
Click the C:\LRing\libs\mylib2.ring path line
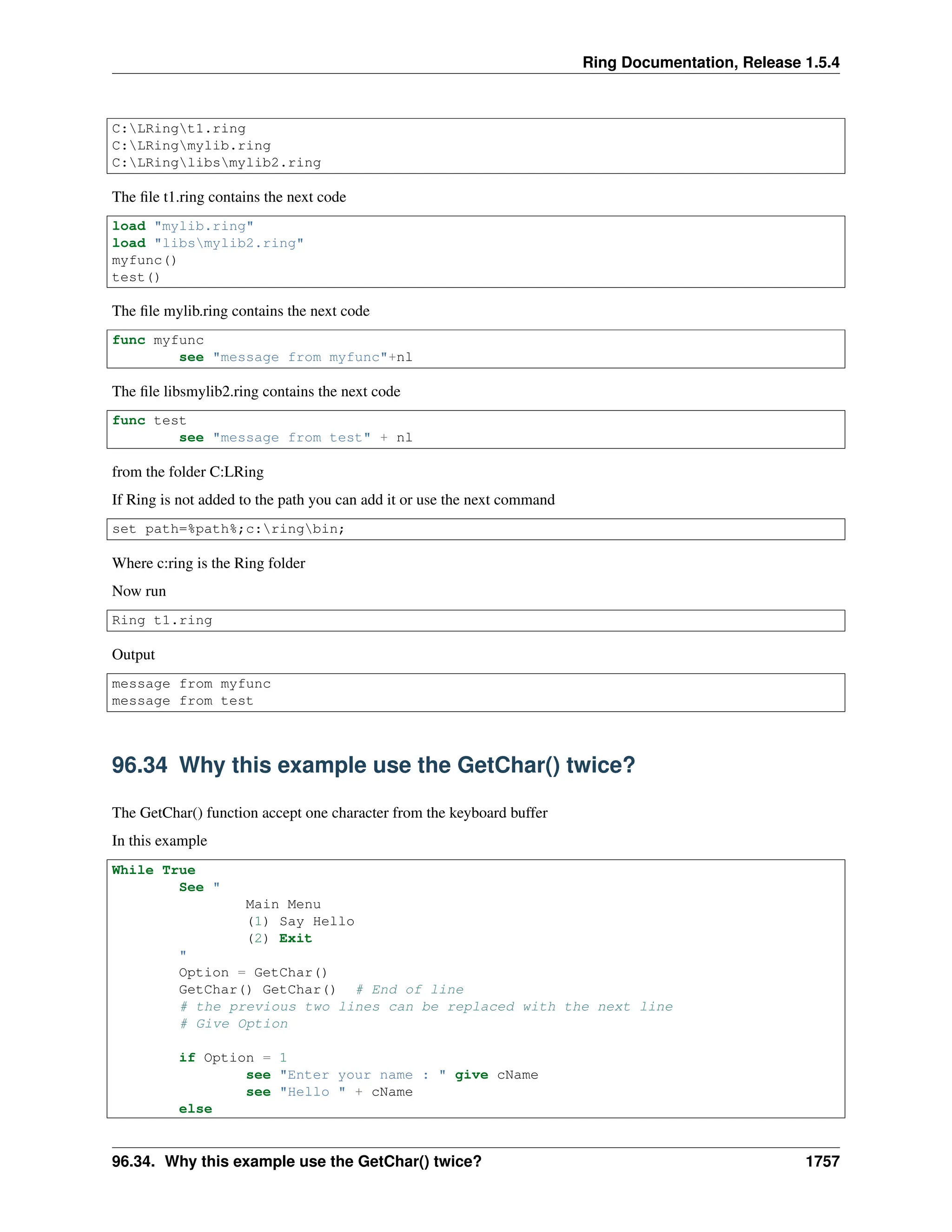coord(216,163)
